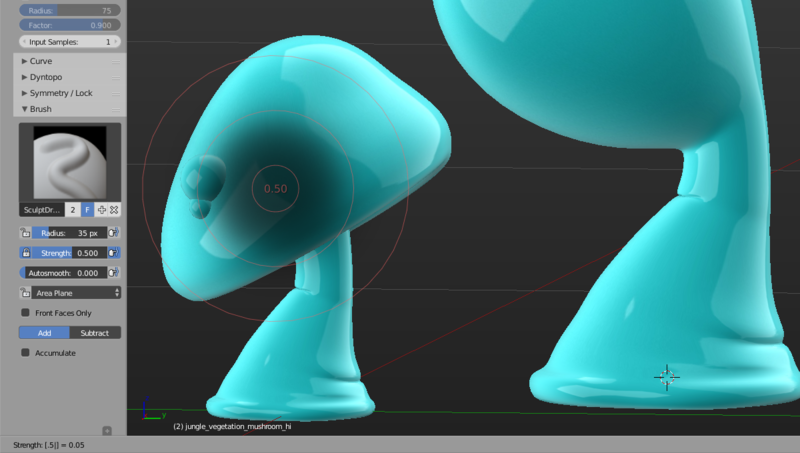
Task: Toggle the Strength unified lock icon
Action: pyautogui.click(x=25, y=253)
